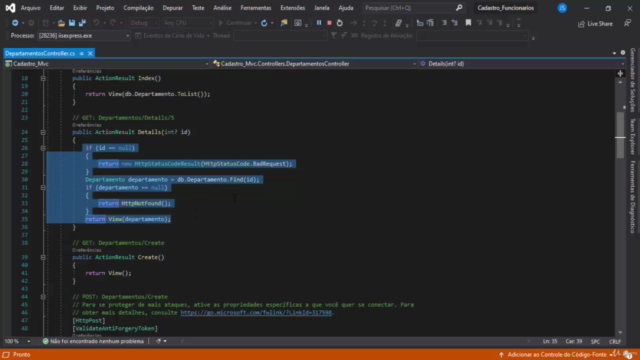
Task: Open the Ferramentas menu
Action: 256,8
